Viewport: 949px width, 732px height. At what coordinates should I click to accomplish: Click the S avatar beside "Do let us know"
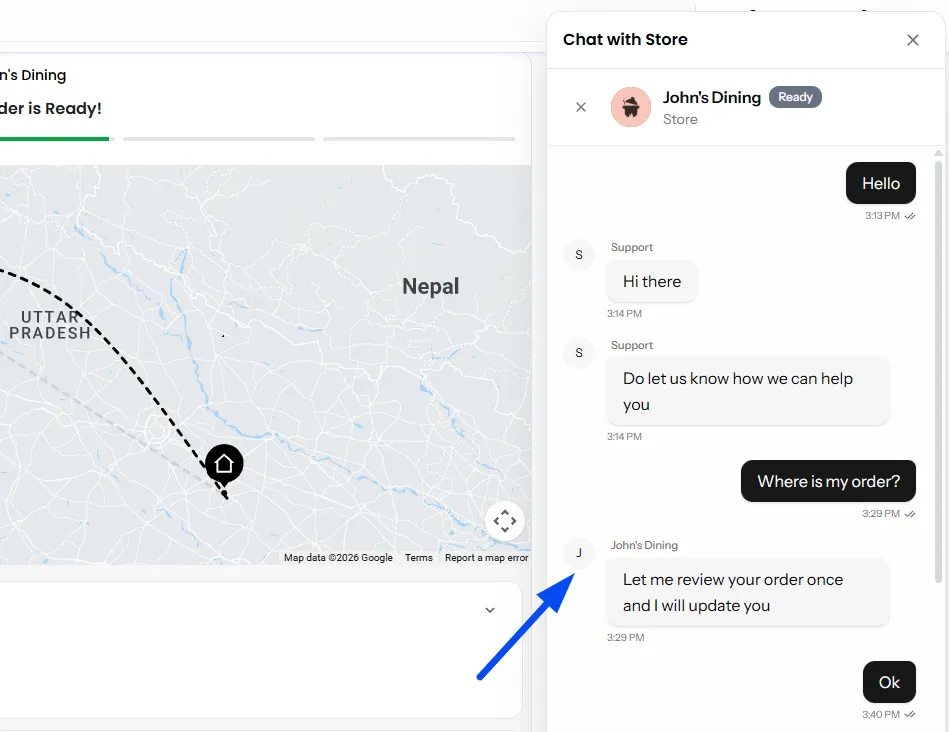point(579,353)
